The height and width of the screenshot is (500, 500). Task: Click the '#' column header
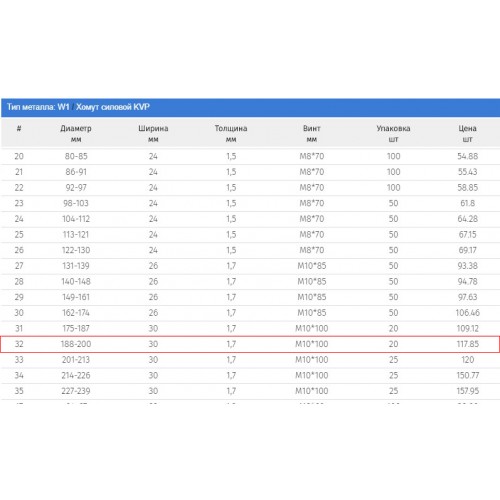click(x=19, y=128)
